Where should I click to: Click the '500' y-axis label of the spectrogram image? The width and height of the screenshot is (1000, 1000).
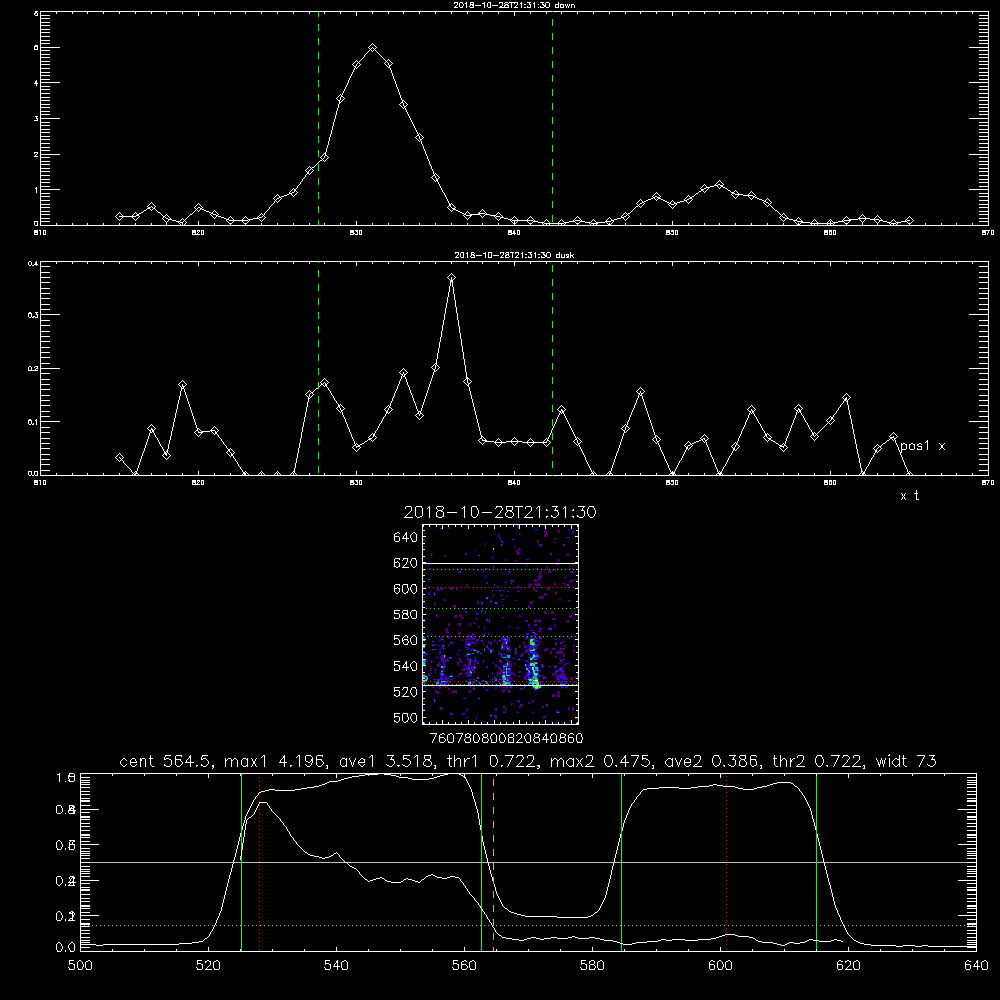pyautogui.click(x=406, y=717)
